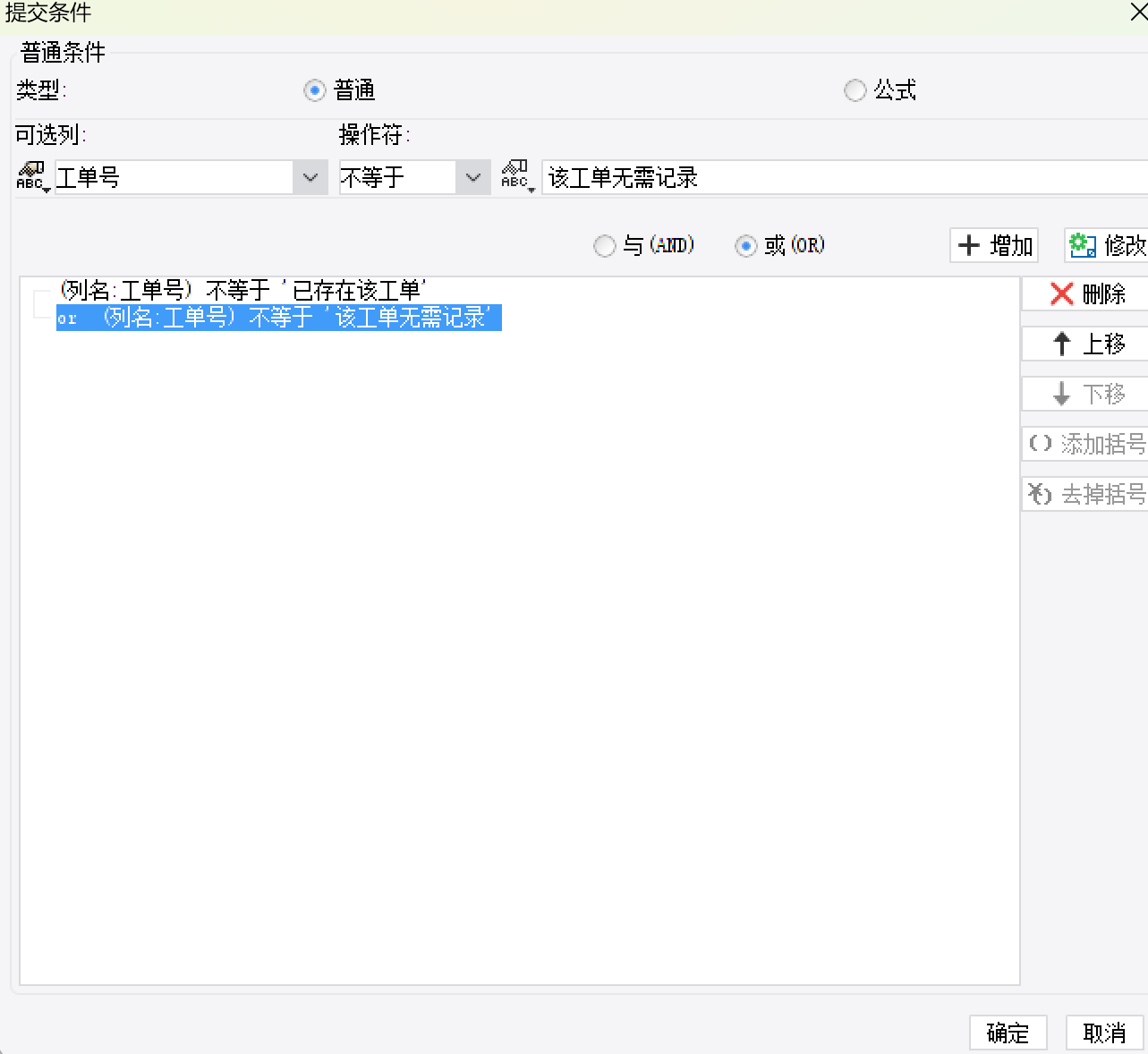This screenshot has height=1054, width=1148.
Task: Click the remove-parentheses icon for 去掉括号
Action: [x=1040, y=494]
